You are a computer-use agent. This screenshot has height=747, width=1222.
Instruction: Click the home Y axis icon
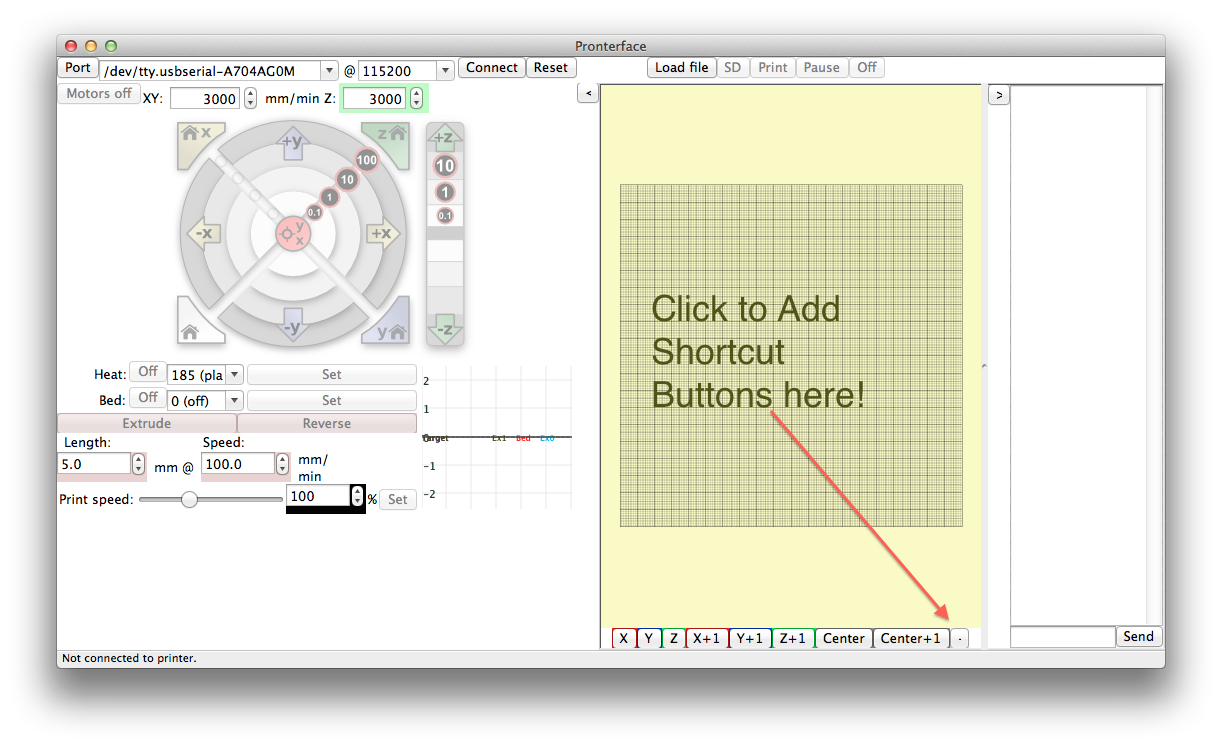pos(389,323)
